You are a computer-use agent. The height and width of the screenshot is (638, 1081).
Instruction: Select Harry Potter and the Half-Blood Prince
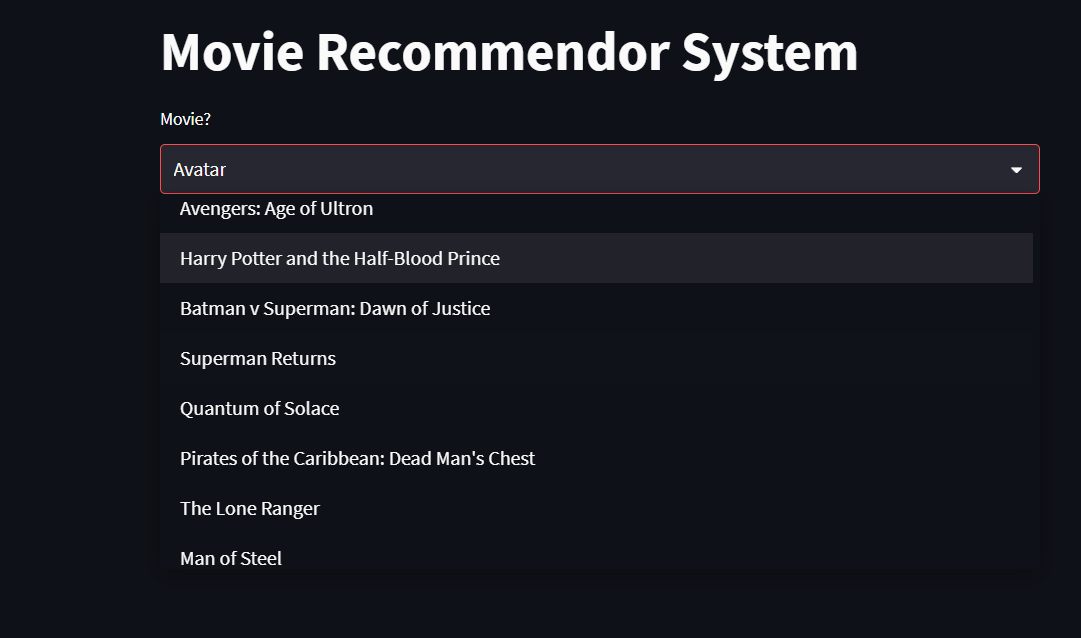(339, 258)
